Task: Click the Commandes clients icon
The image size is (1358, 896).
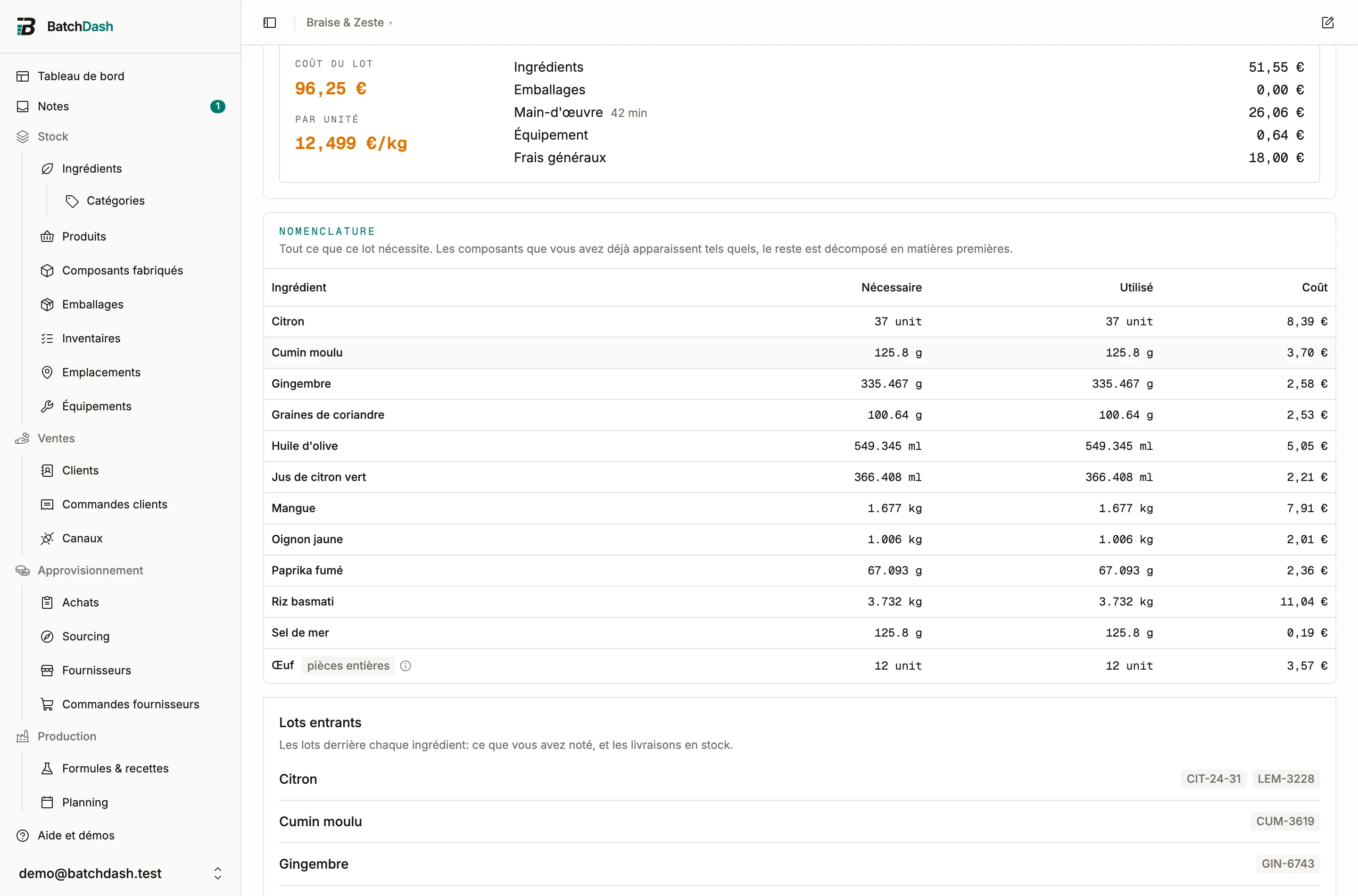Action: [48, 505]
